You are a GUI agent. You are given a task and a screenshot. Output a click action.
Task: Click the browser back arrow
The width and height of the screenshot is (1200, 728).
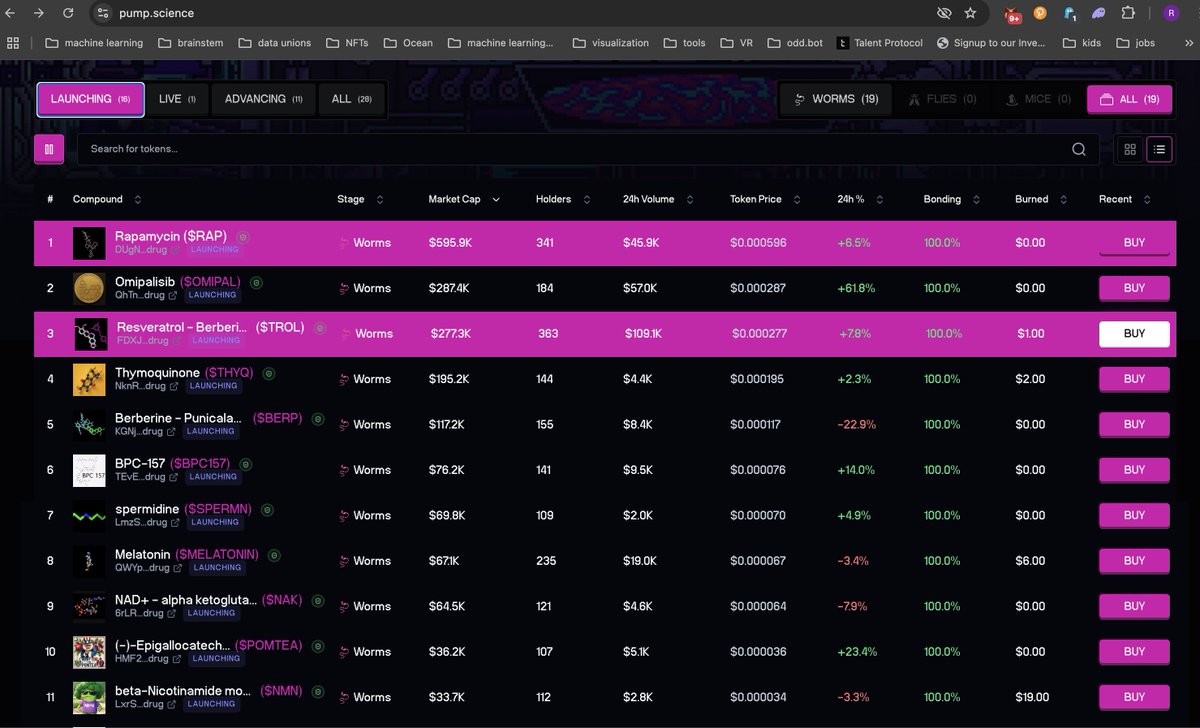pos(12,13)
